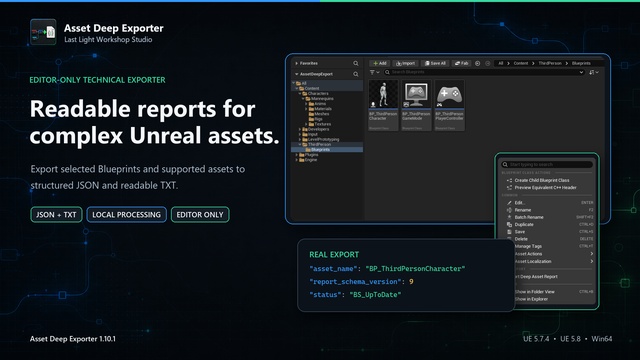Expand the Engine folder arrow

click(x=297, y=160)
